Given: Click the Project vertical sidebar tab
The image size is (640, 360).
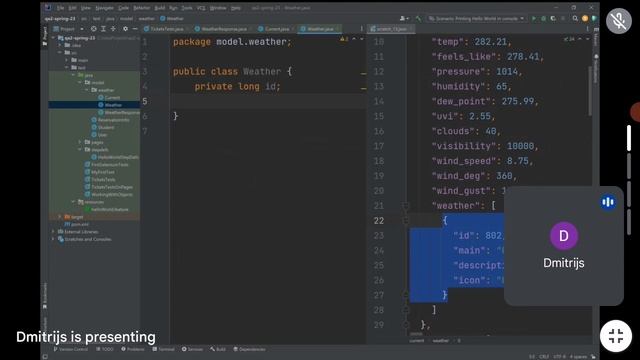Looking at the screenshot, I should pos(45,36).
